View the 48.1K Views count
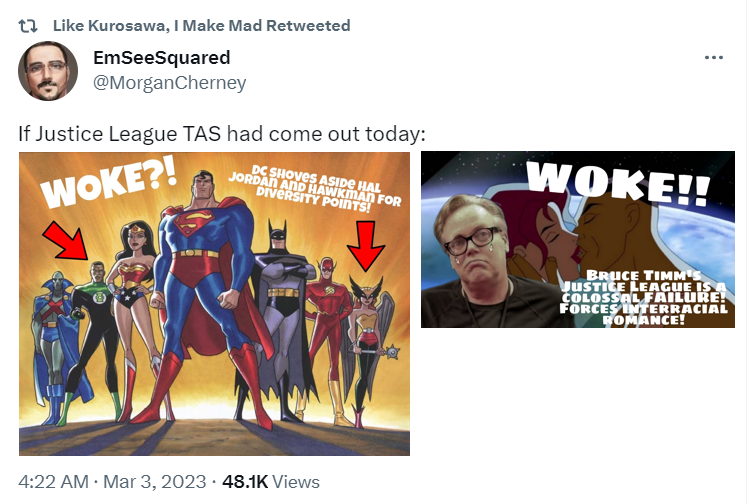The height and width of the screenshot is (504, 752). pos(271,481)
